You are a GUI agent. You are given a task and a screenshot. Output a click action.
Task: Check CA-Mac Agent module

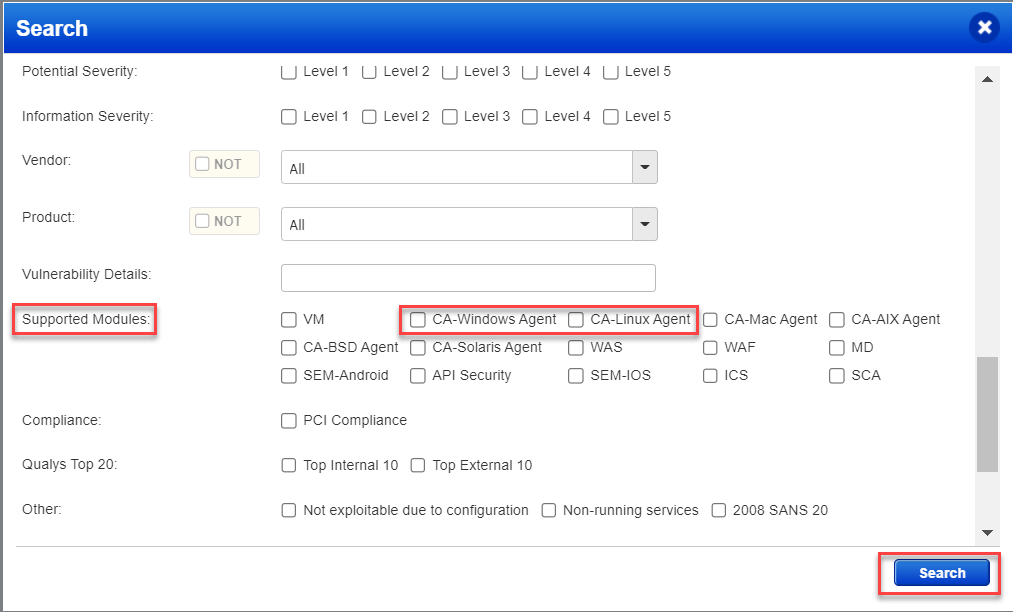(x=710, y=319)
